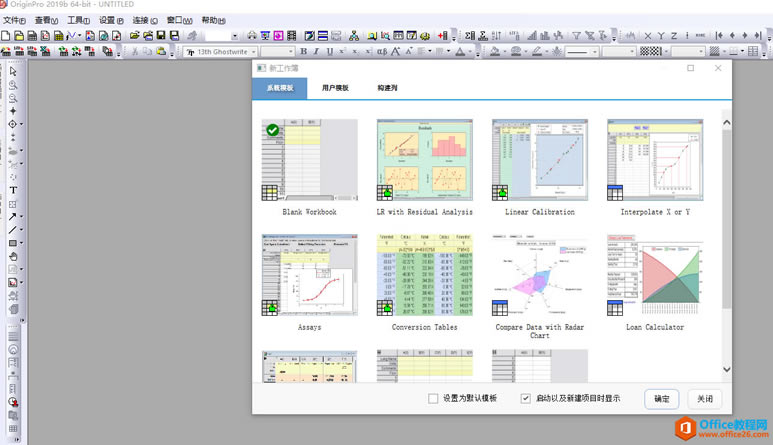This screenshot has height=445, width=773.
Task: Check the set-as-default-template checkbox
Action: tap(433, 398)
